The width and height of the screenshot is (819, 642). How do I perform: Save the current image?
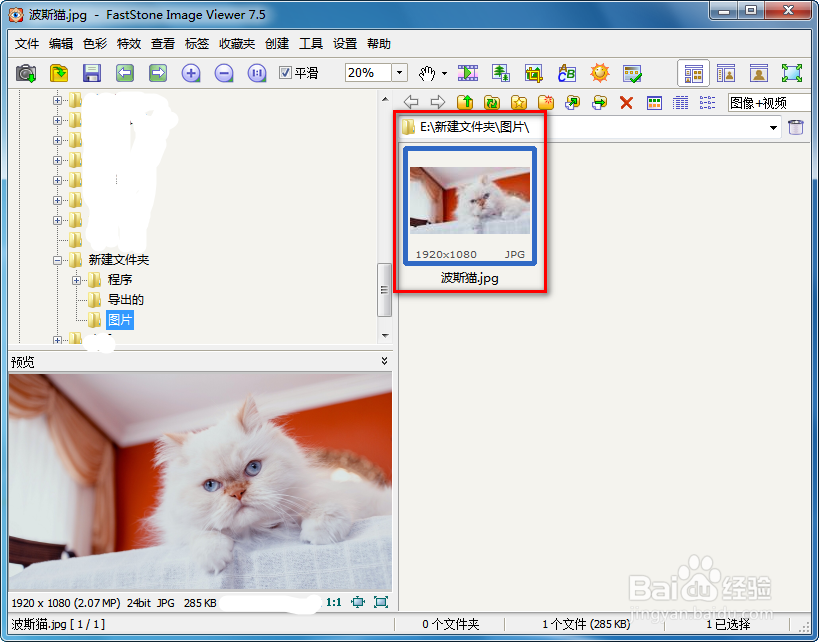tap(92, 72)
